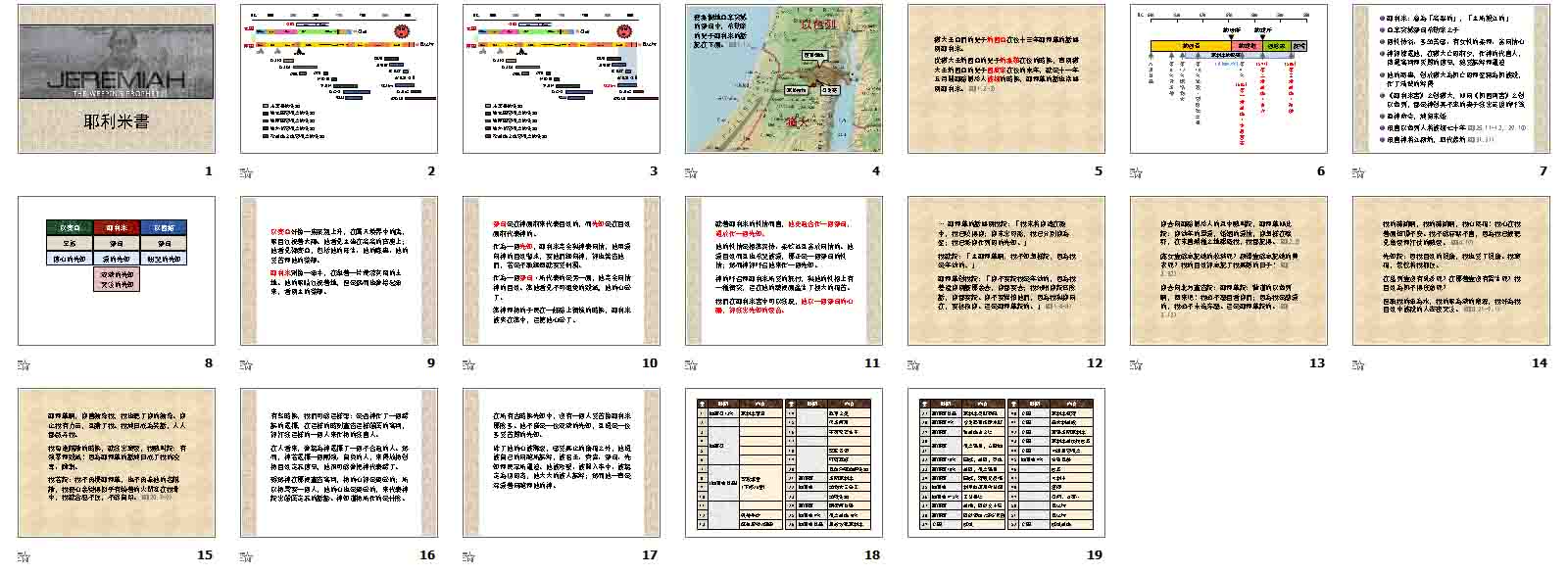Select slide 7 with the bulleted list
The width and height of the screenshot is (1568, 575).
pyautogui.click(x=1450, y=79)
